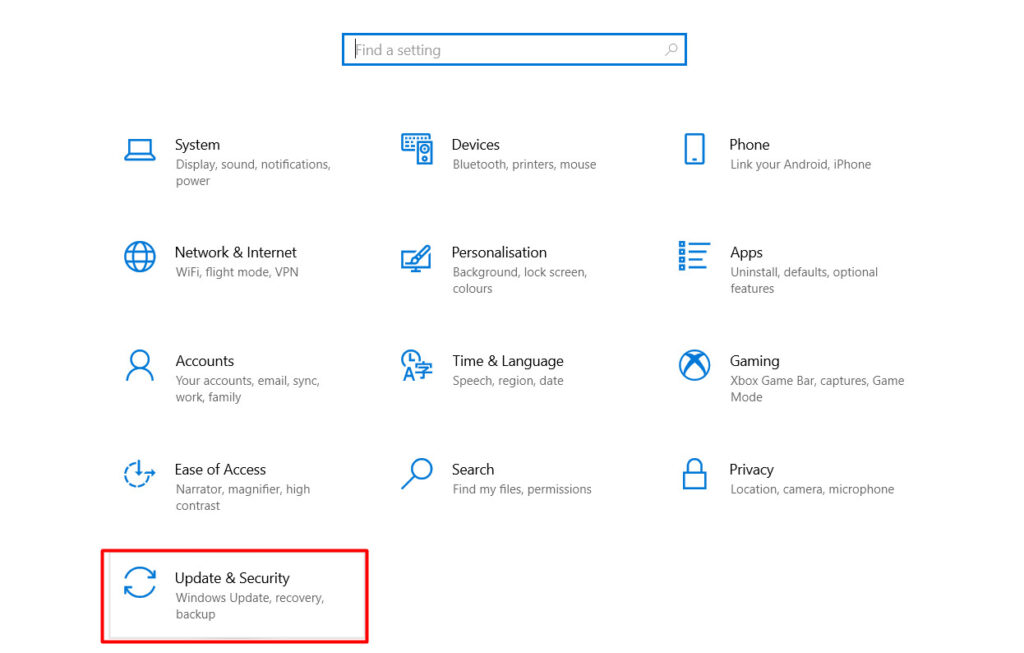Open the Update & Security arrows icon
Screen dimensions: 1024x653
pyautogui.click(x=140, y=582)
